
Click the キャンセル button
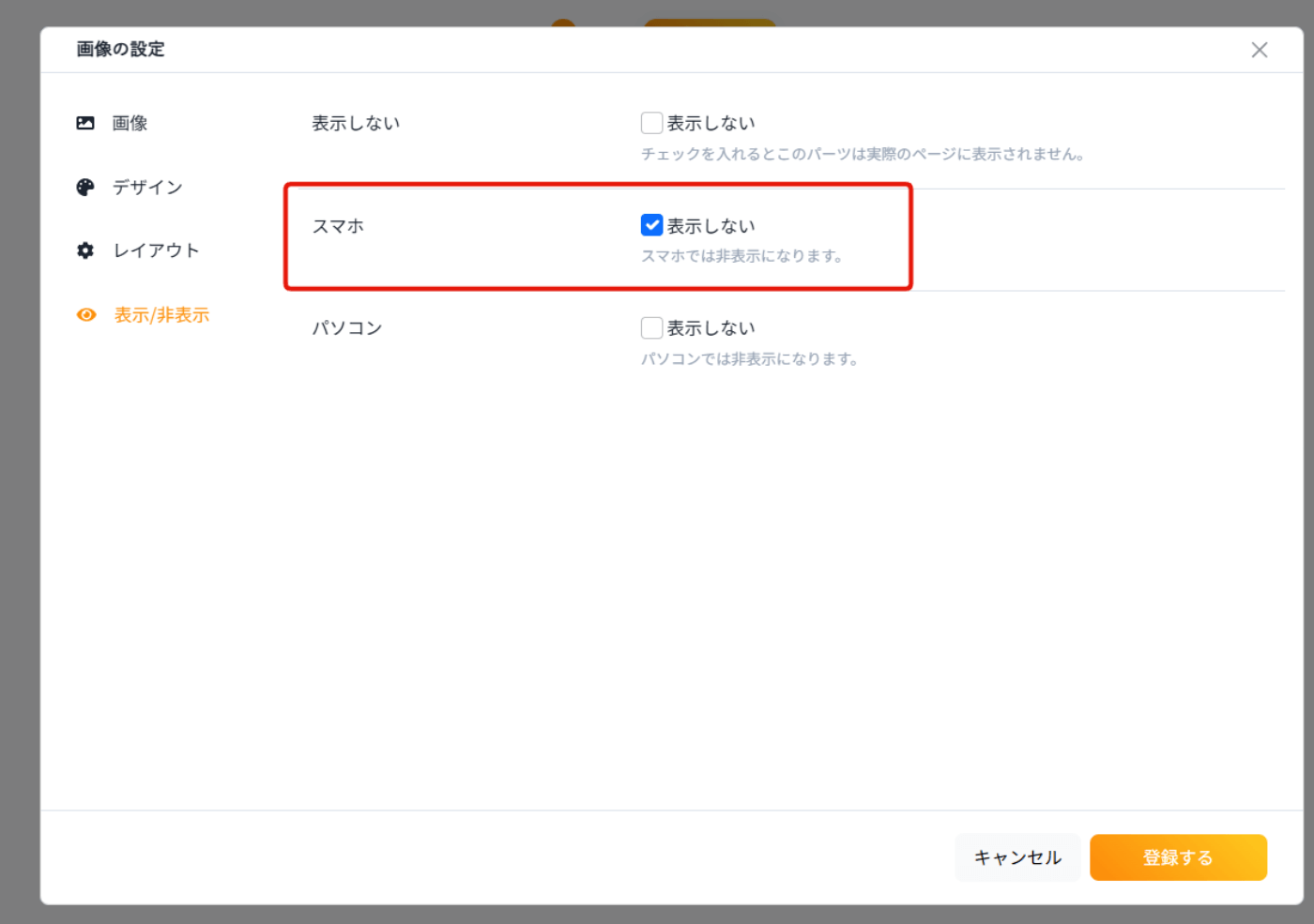(x=1017, y=857)
